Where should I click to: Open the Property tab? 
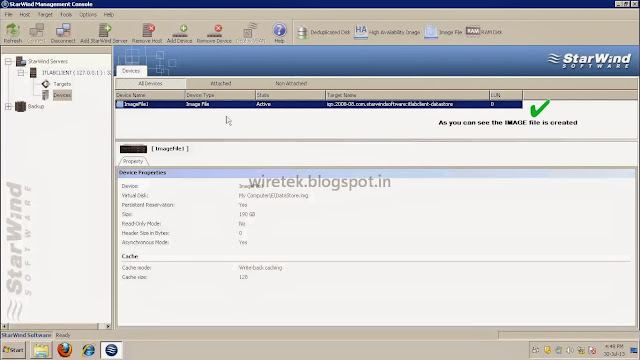[133, 161]
